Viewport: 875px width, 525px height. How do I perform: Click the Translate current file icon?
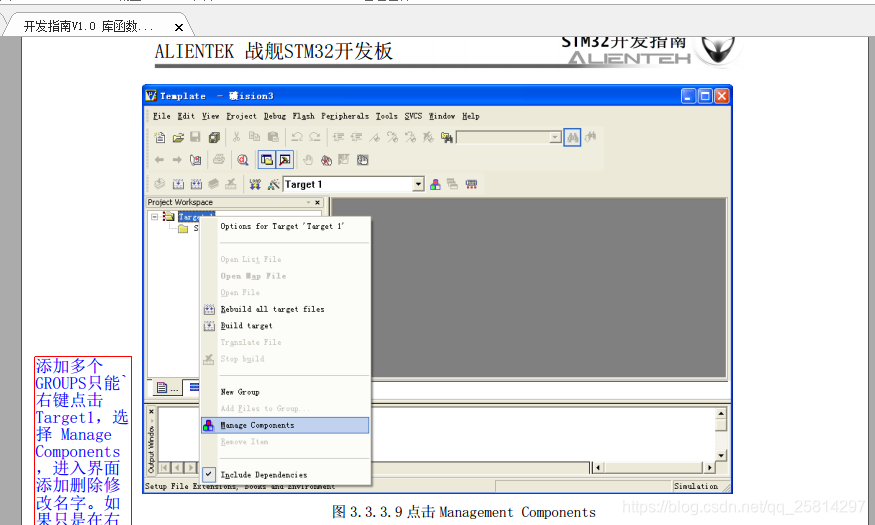pyautogui.click(x=160, y=184)
